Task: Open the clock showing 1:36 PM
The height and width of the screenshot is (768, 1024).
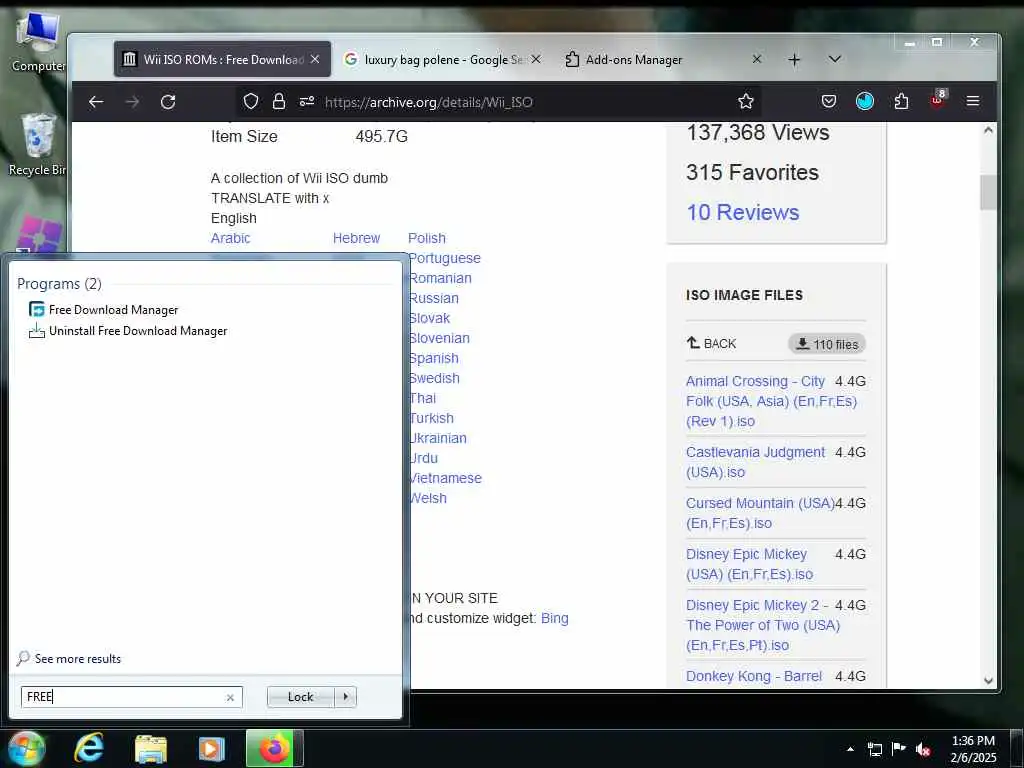Action: click(973, 748)
